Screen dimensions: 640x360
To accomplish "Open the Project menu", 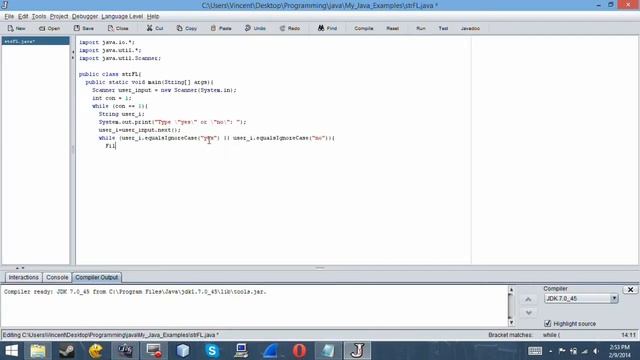I will 59,16.
